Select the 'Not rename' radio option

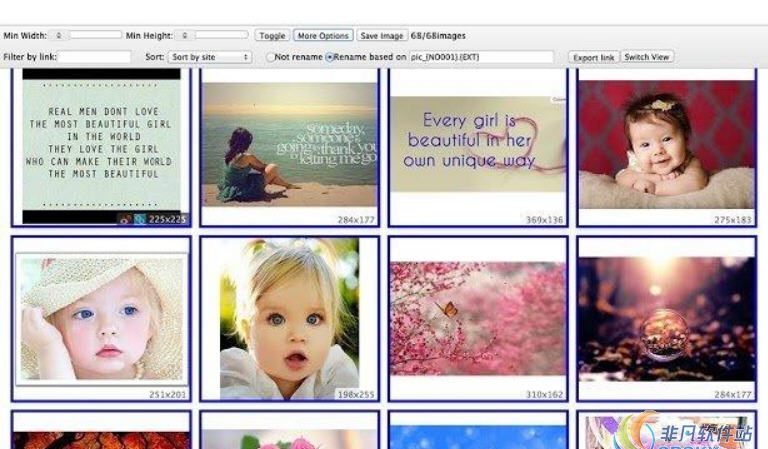[270, 57]
